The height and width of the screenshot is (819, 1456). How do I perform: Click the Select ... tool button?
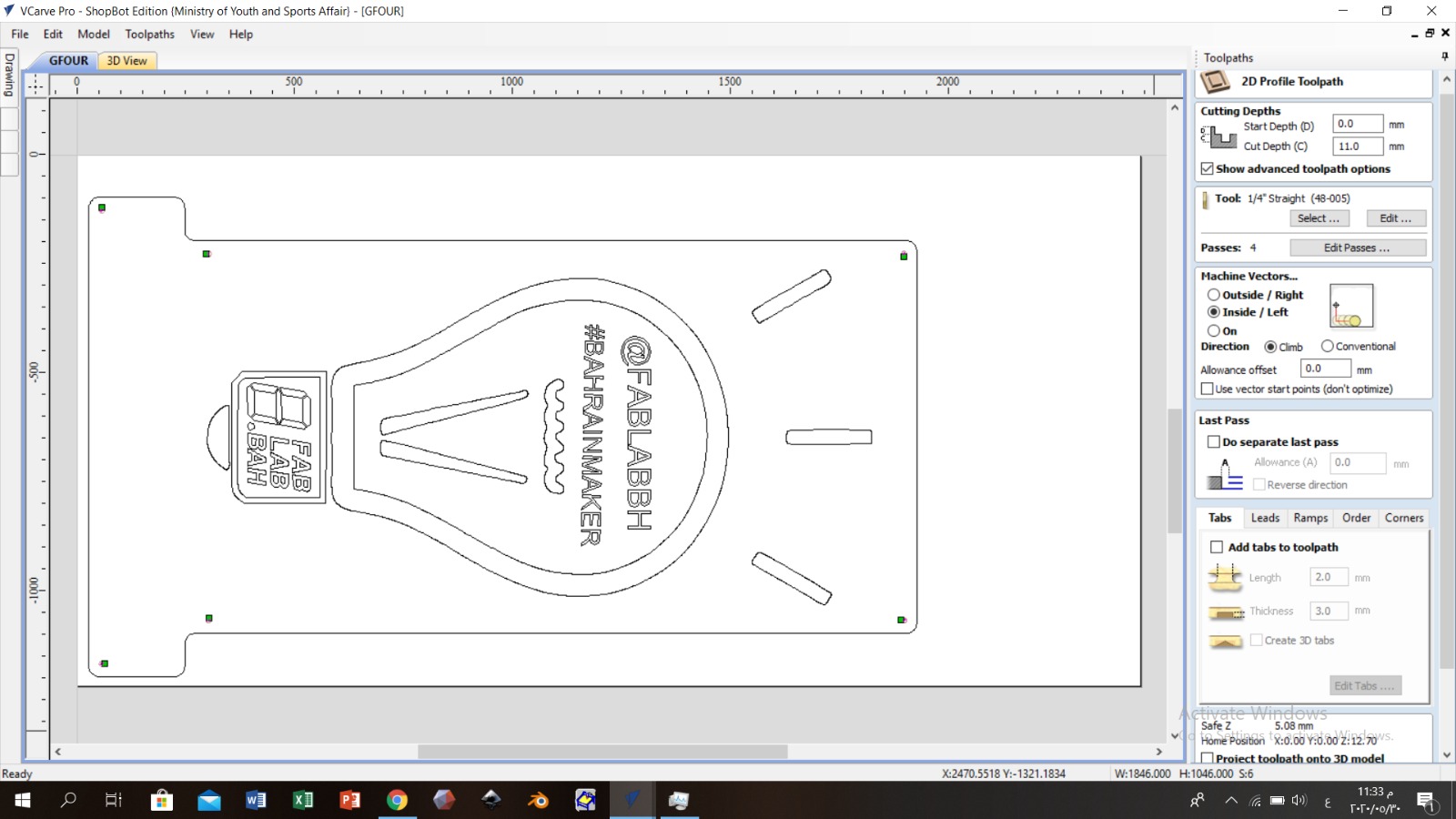click(x=1319, y=218)
